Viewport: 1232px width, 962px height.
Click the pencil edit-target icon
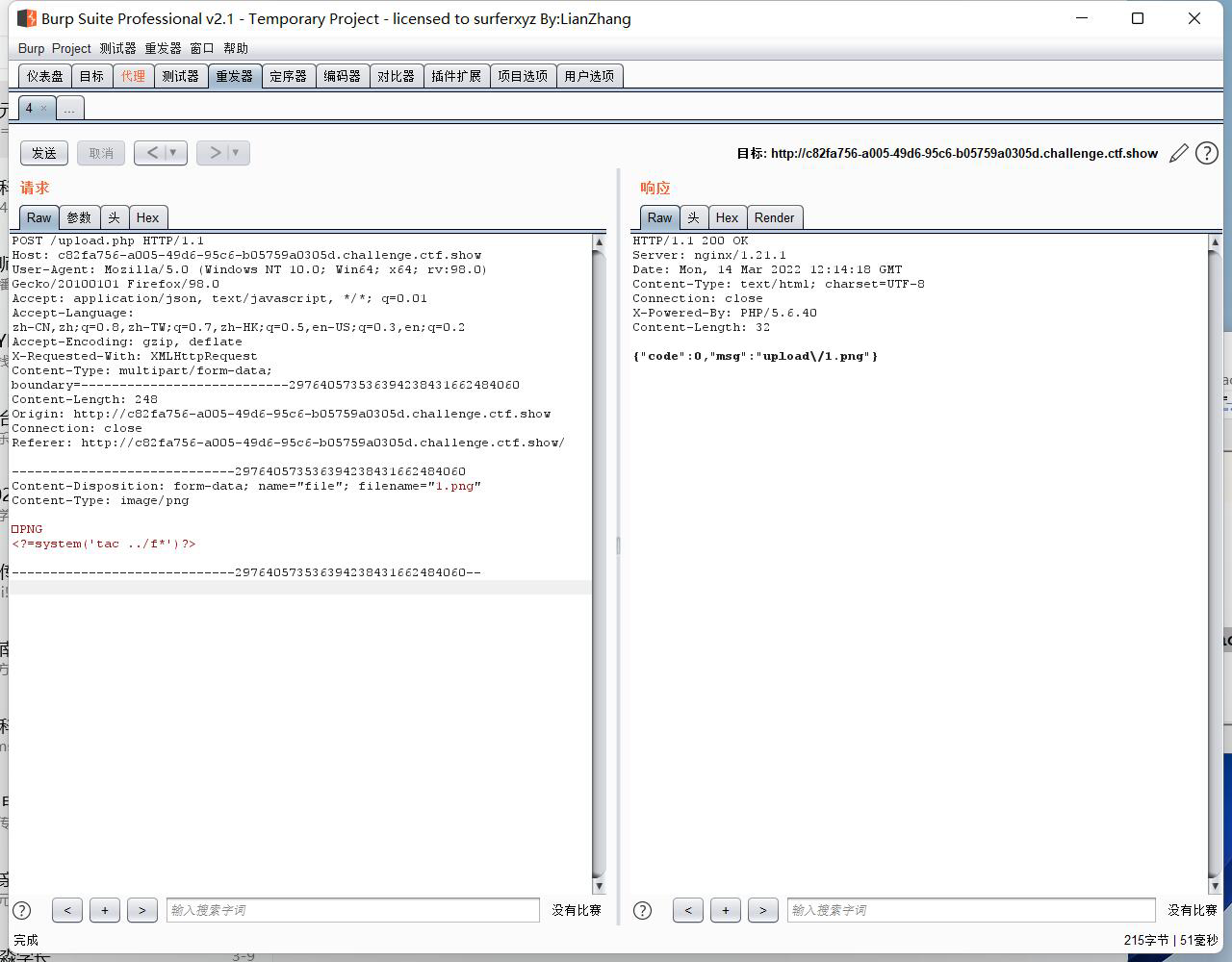pyautogui.click(x=1179, y=154)
